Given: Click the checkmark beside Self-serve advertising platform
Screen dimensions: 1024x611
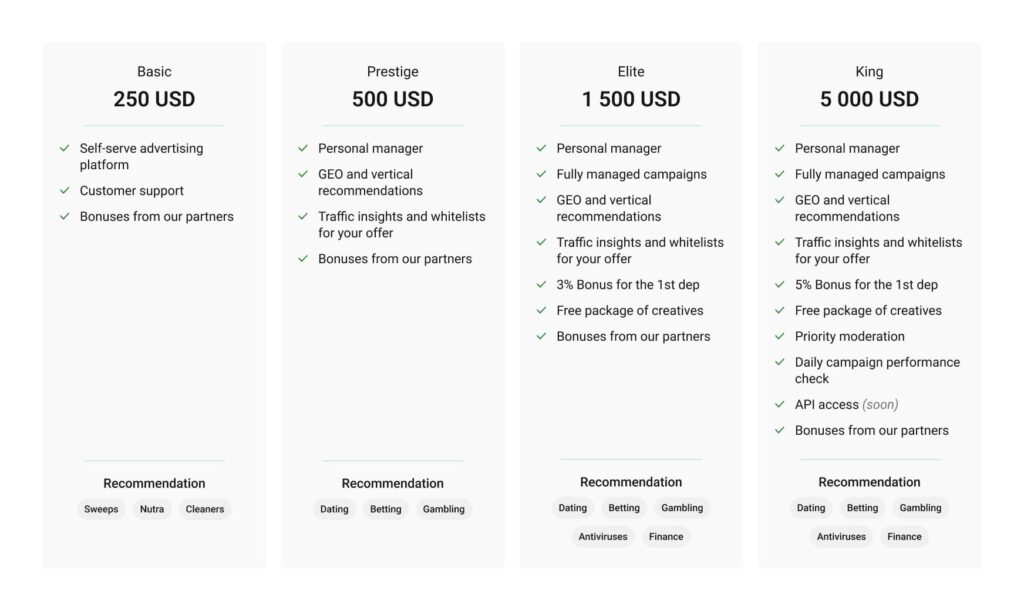Looking at the screenshot, I should tap(65, 149).
